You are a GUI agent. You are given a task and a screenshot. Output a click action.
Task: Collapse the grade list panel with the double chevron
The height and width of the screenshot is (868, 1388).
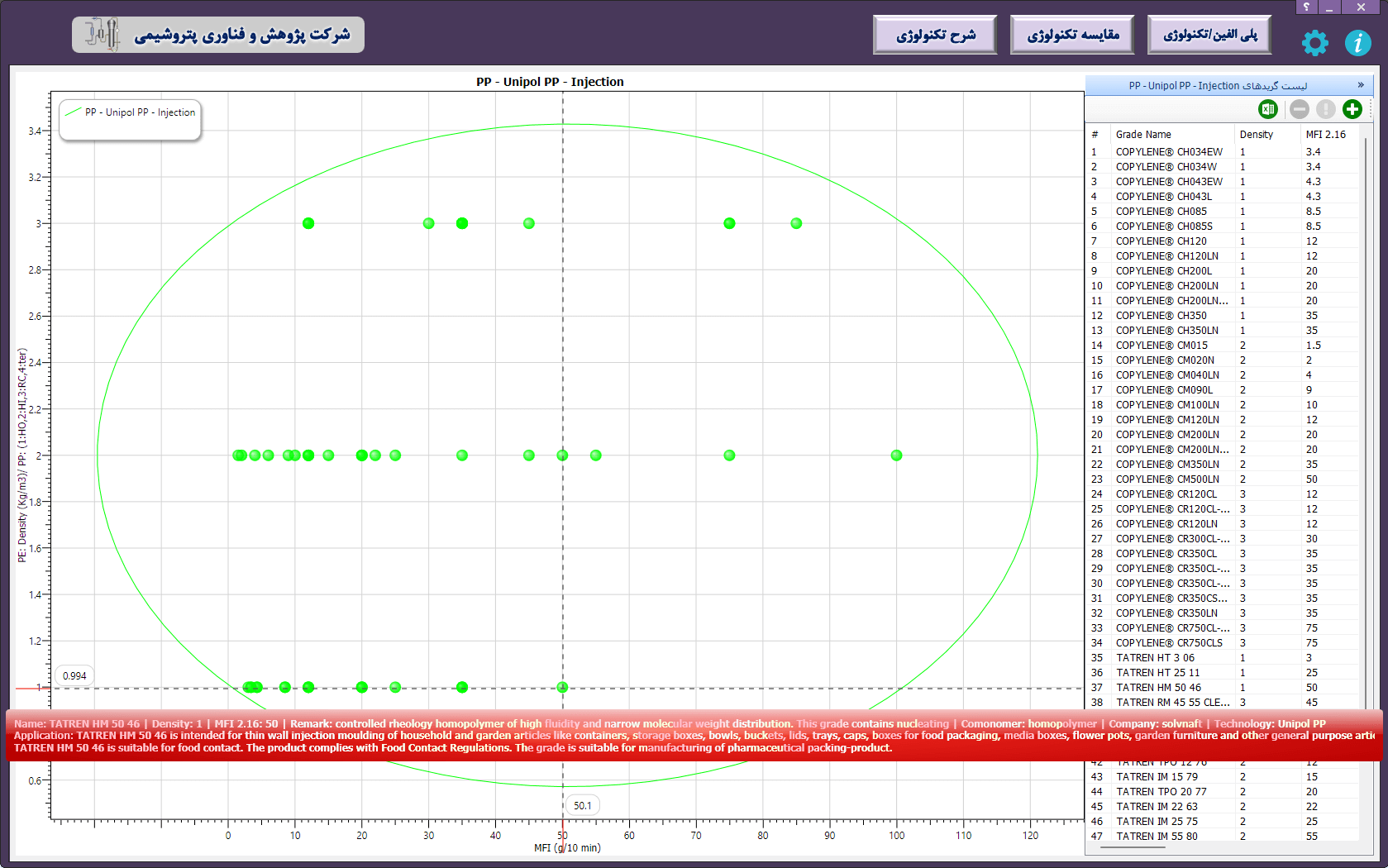point(1361,85)
